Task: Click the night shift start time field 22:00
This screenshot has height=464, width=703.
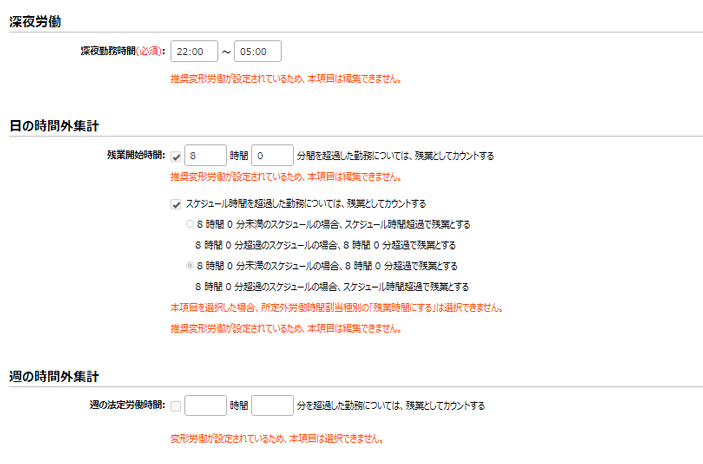Action: pyautogui.click(x=194, y=51)
